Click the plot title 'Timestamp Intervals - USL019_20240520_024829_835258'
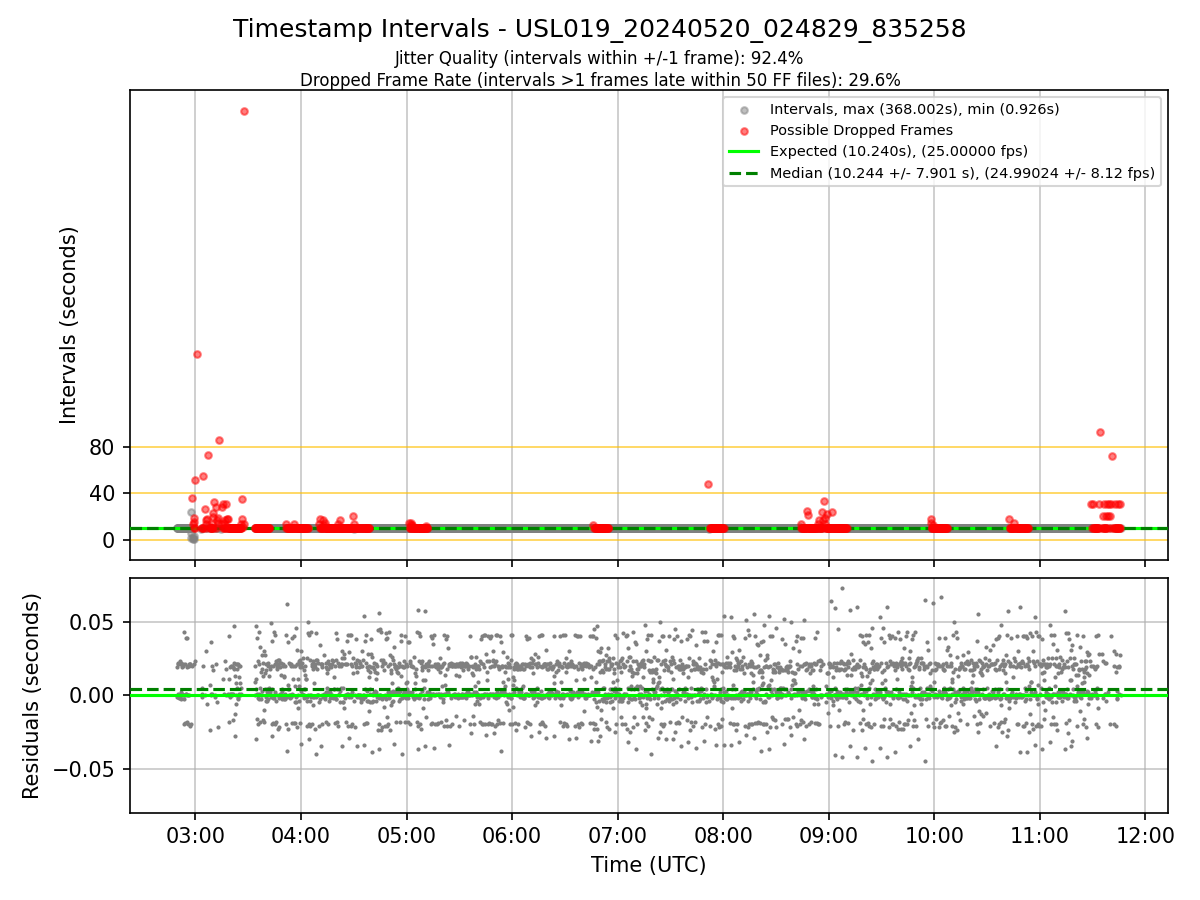Screen dimensions: 1200x900 pos(599,29)
